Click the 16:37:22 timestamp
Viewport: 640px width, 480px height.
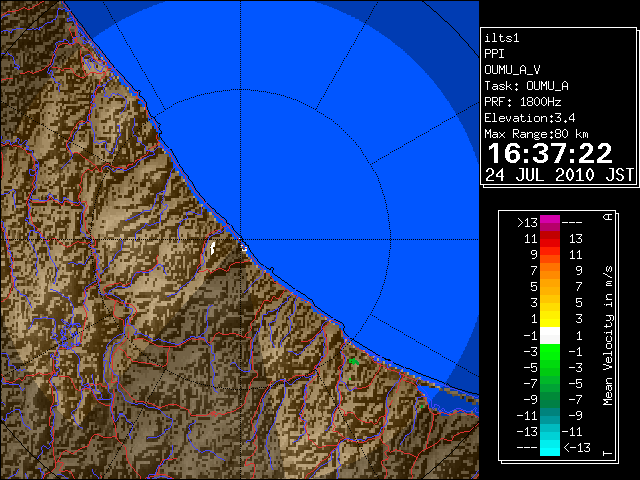550,153
